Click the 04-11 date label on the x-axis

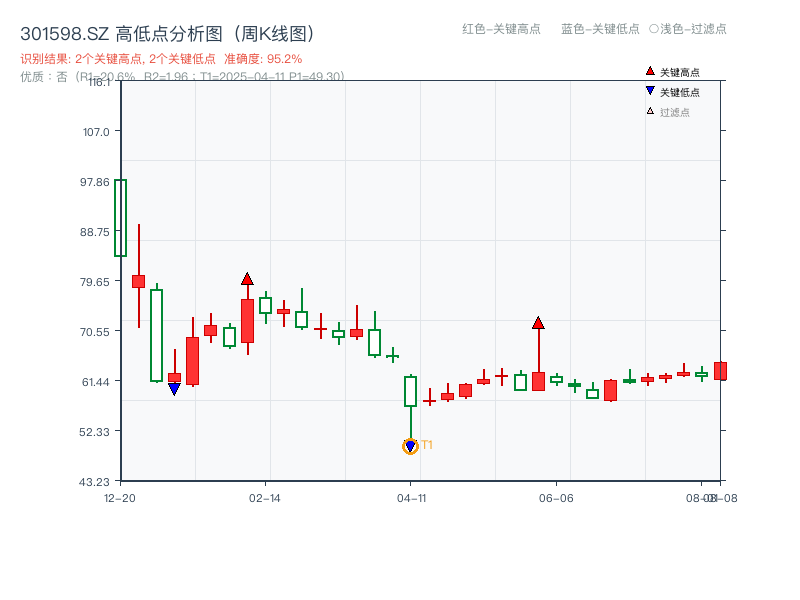pos(411,497)
